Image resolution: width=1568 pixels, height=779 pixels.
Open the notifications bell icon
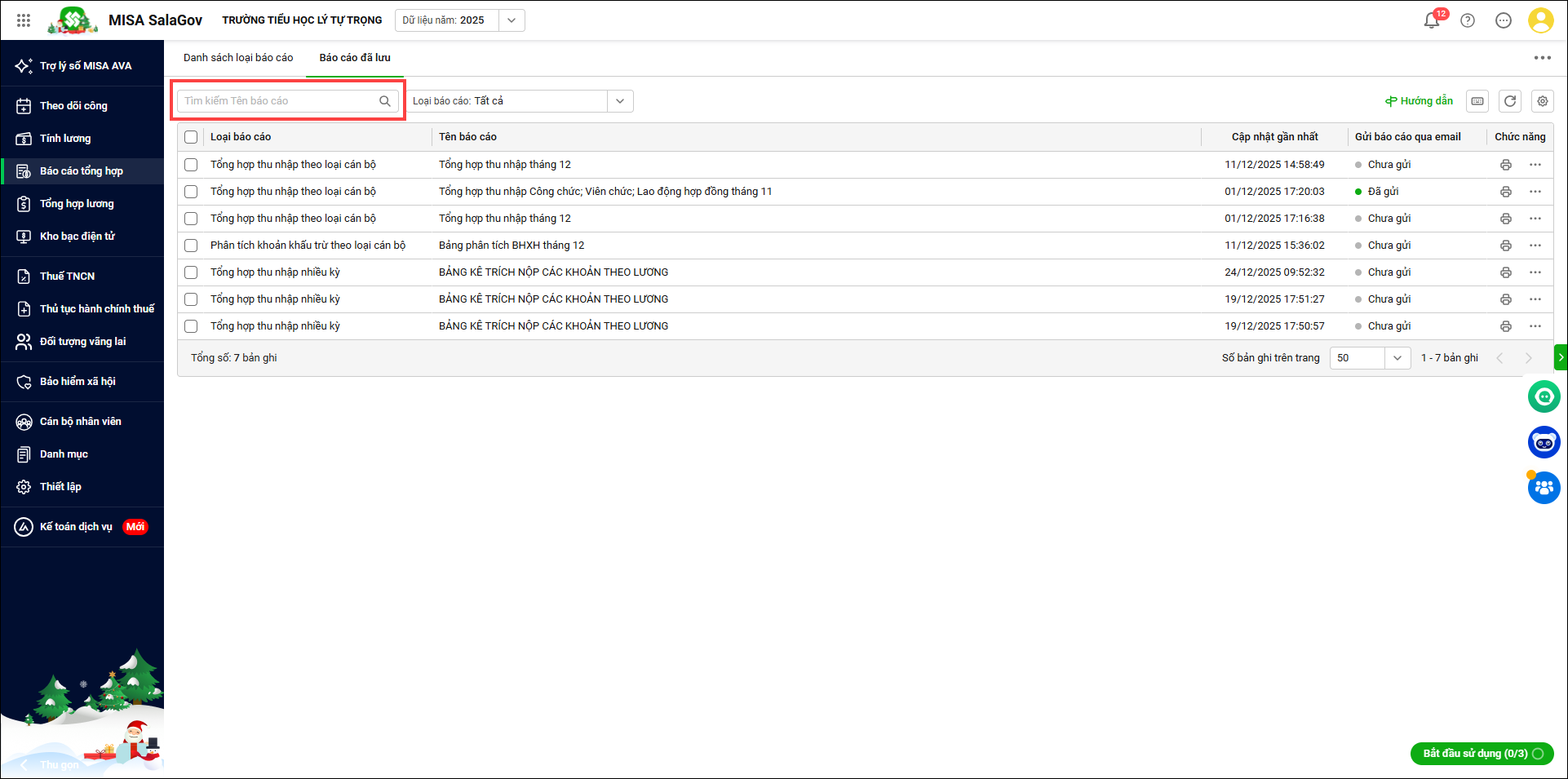click(x=1432, y=20)
